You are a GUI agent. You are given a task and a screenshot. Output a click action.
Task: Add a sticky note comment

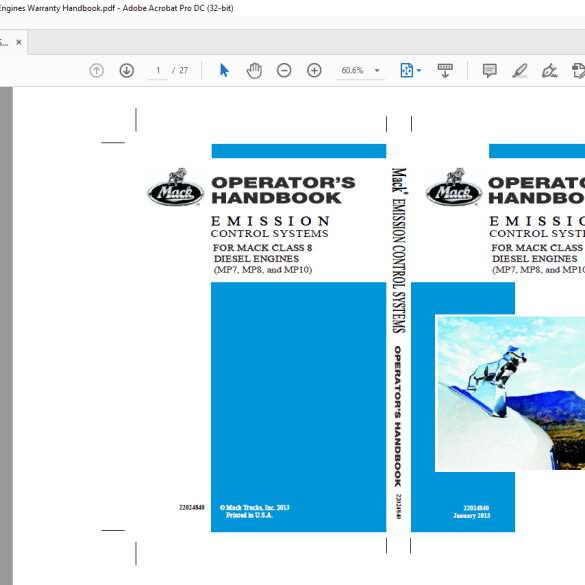(489, 70)
